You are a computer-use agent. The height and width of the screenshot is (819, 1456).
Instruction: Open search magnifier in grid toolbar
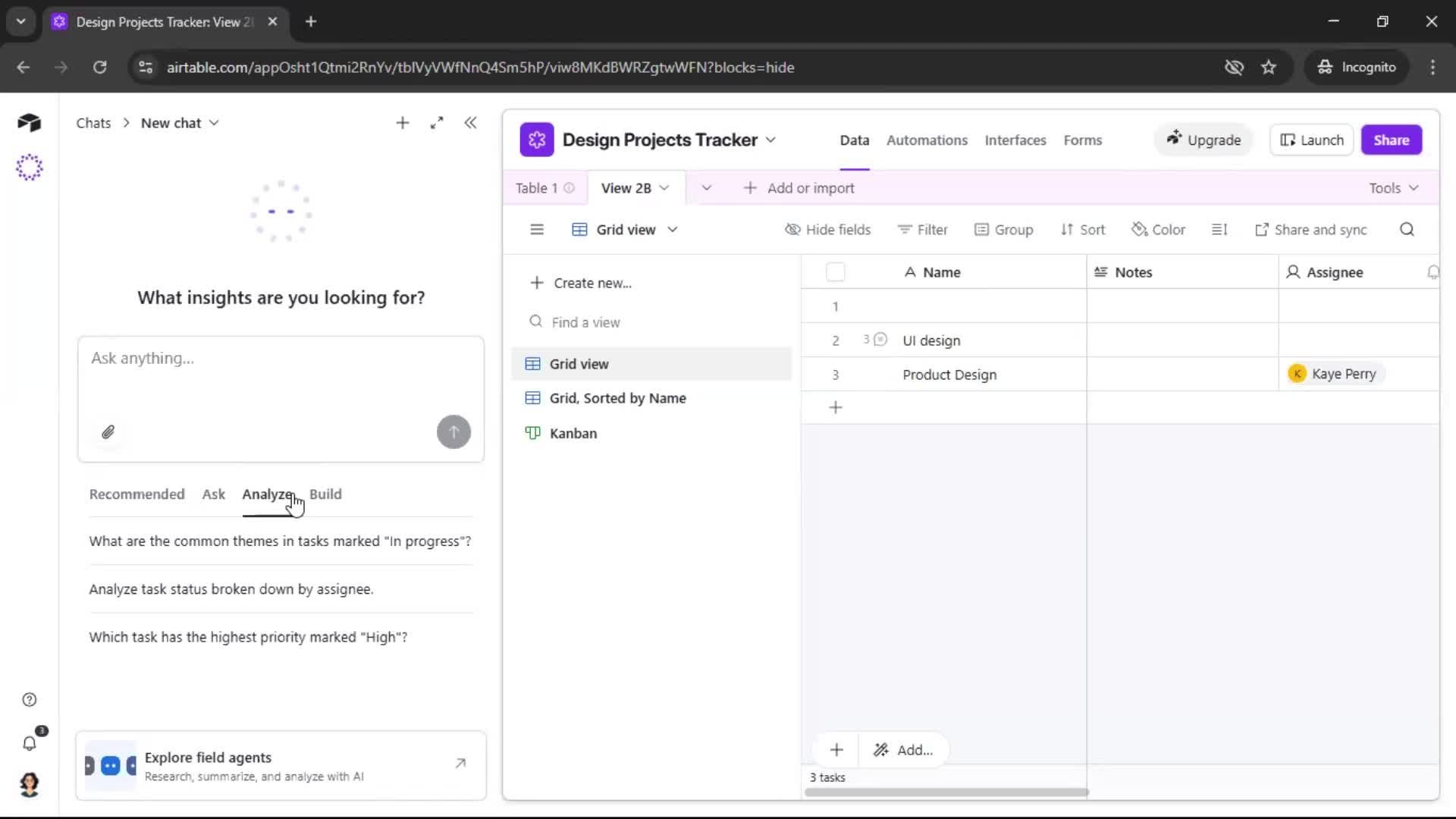point(1407,230)
